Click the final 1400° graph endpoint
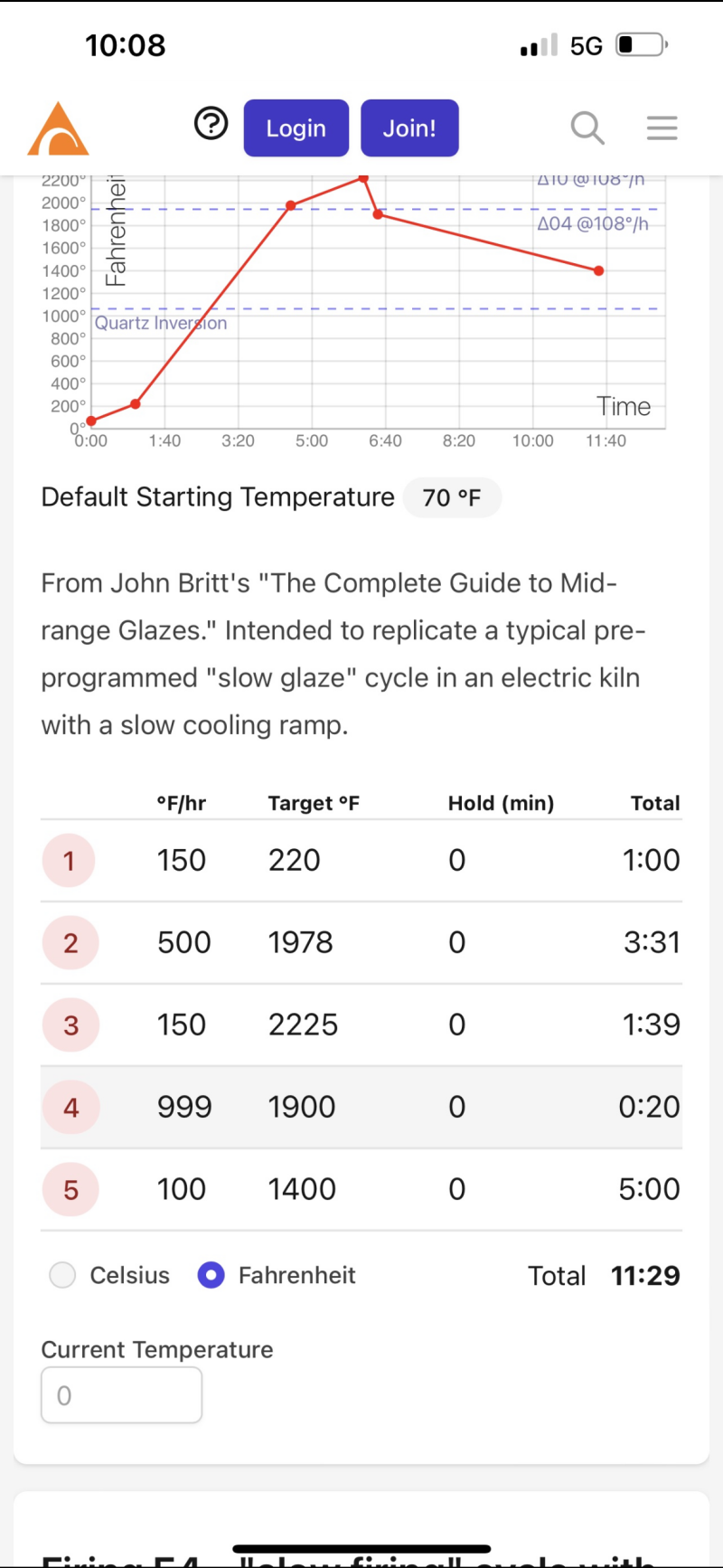This screenshot has width=723, height=1568. point(598,270)
